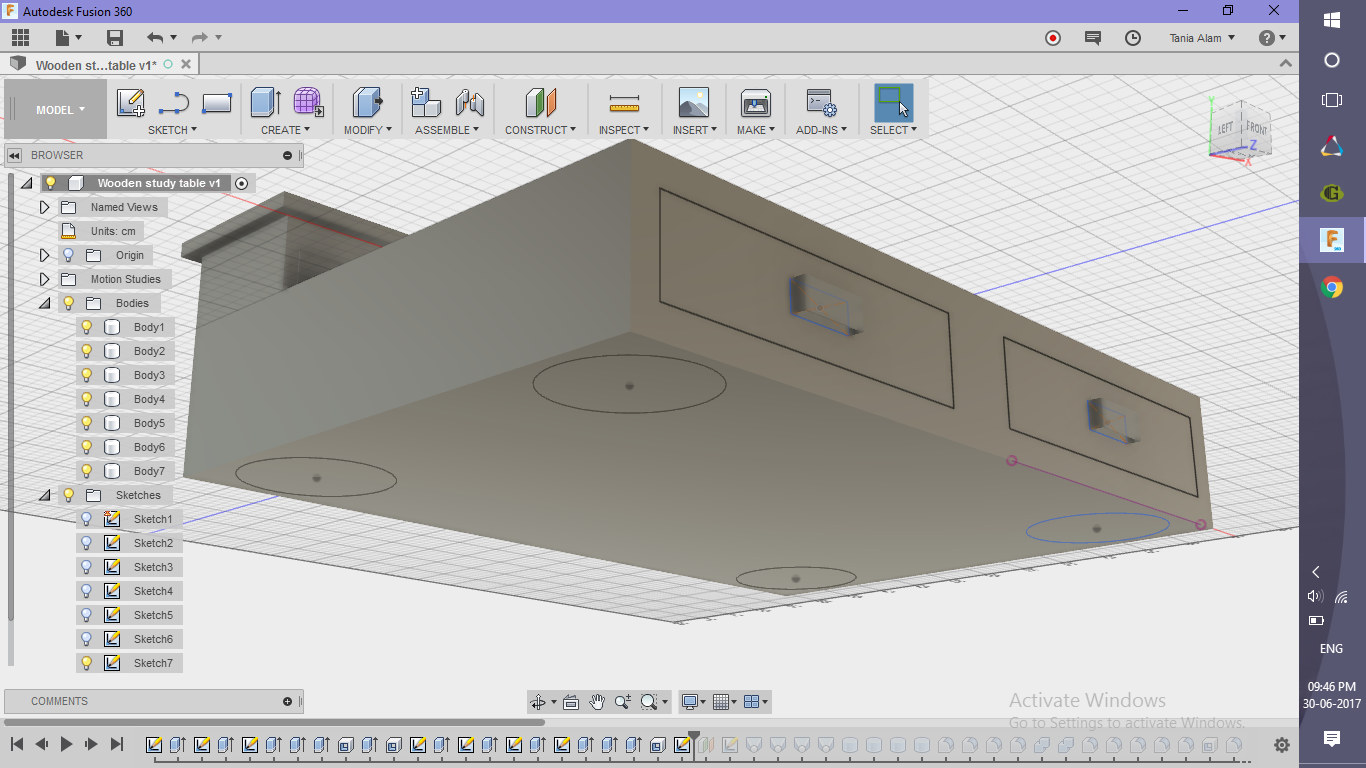This screenshot has height=768, width=1366.
Task: Open the INSPECT menu
Action: pos(624,130)
